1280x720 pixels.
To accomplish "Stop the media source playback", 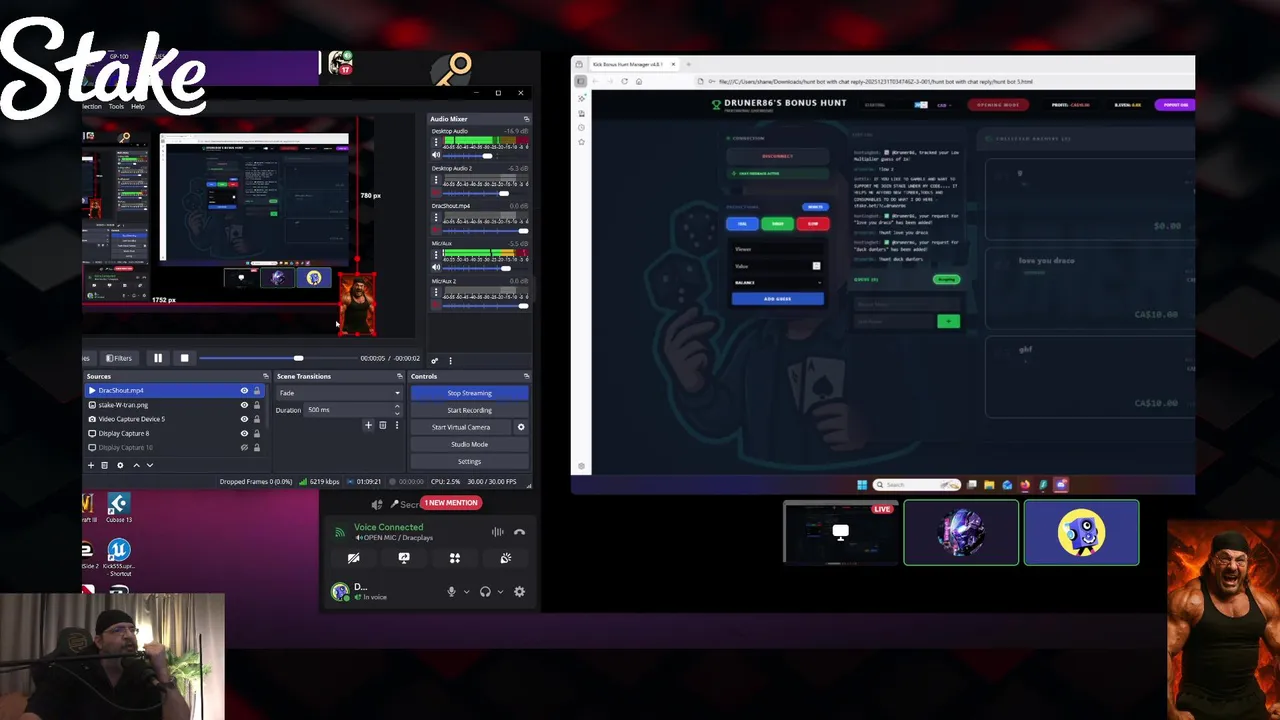I will pyautogui.click(x=184, y=358).
